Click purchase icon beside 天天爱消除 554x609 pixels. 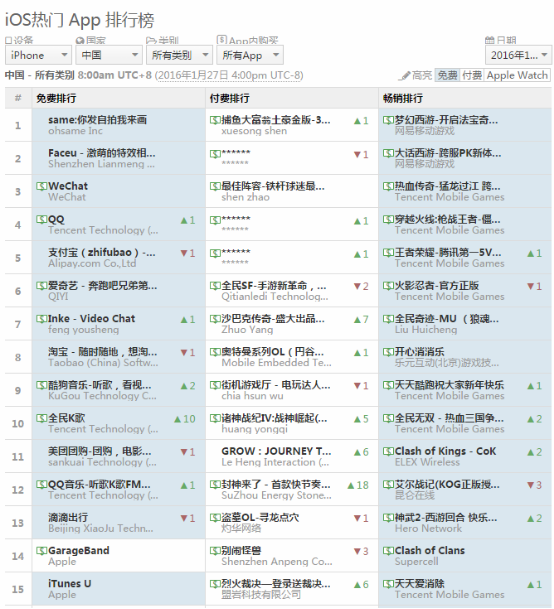388,584
